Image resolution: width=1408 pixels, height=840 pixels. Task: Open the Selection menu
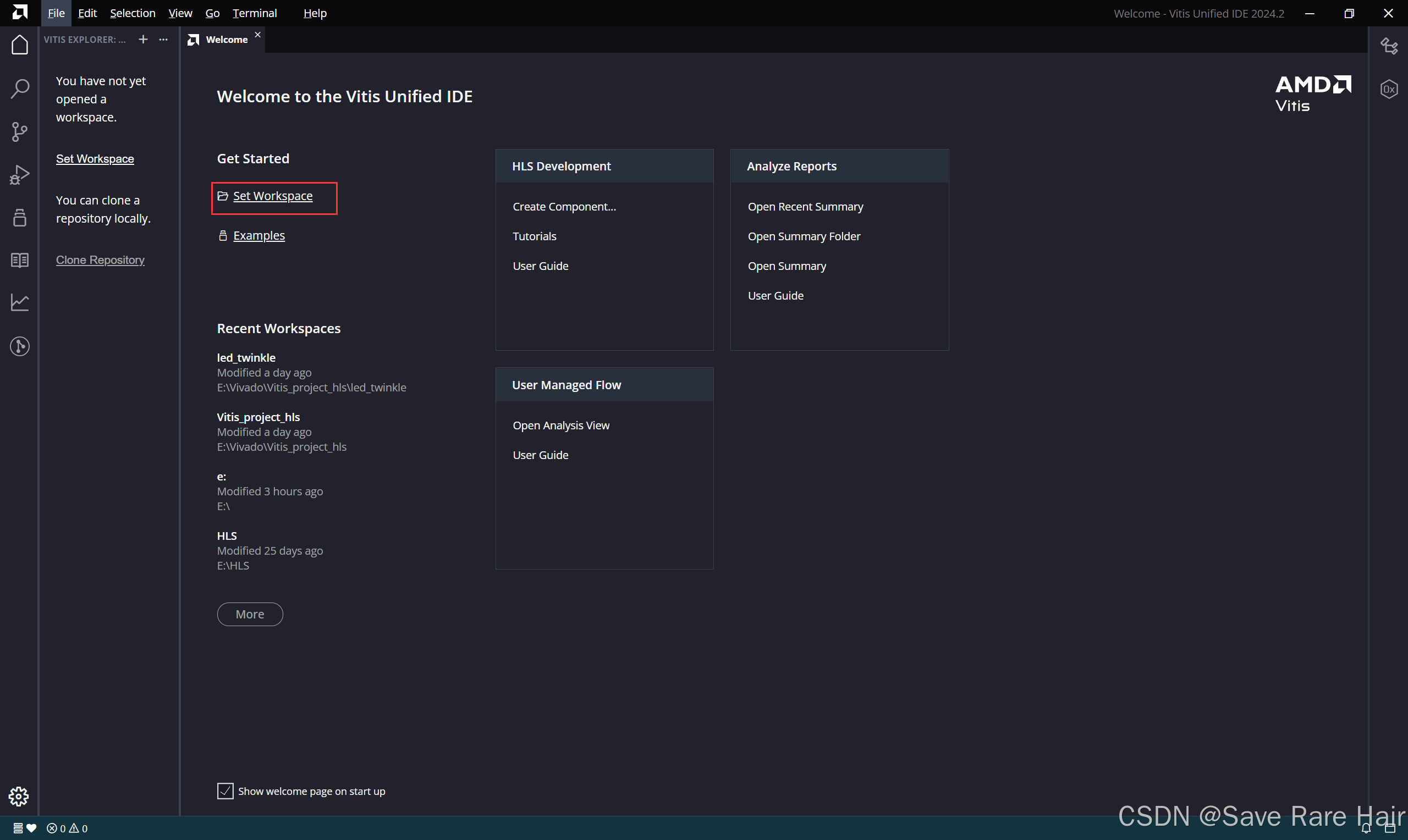(x=132, y=13)
